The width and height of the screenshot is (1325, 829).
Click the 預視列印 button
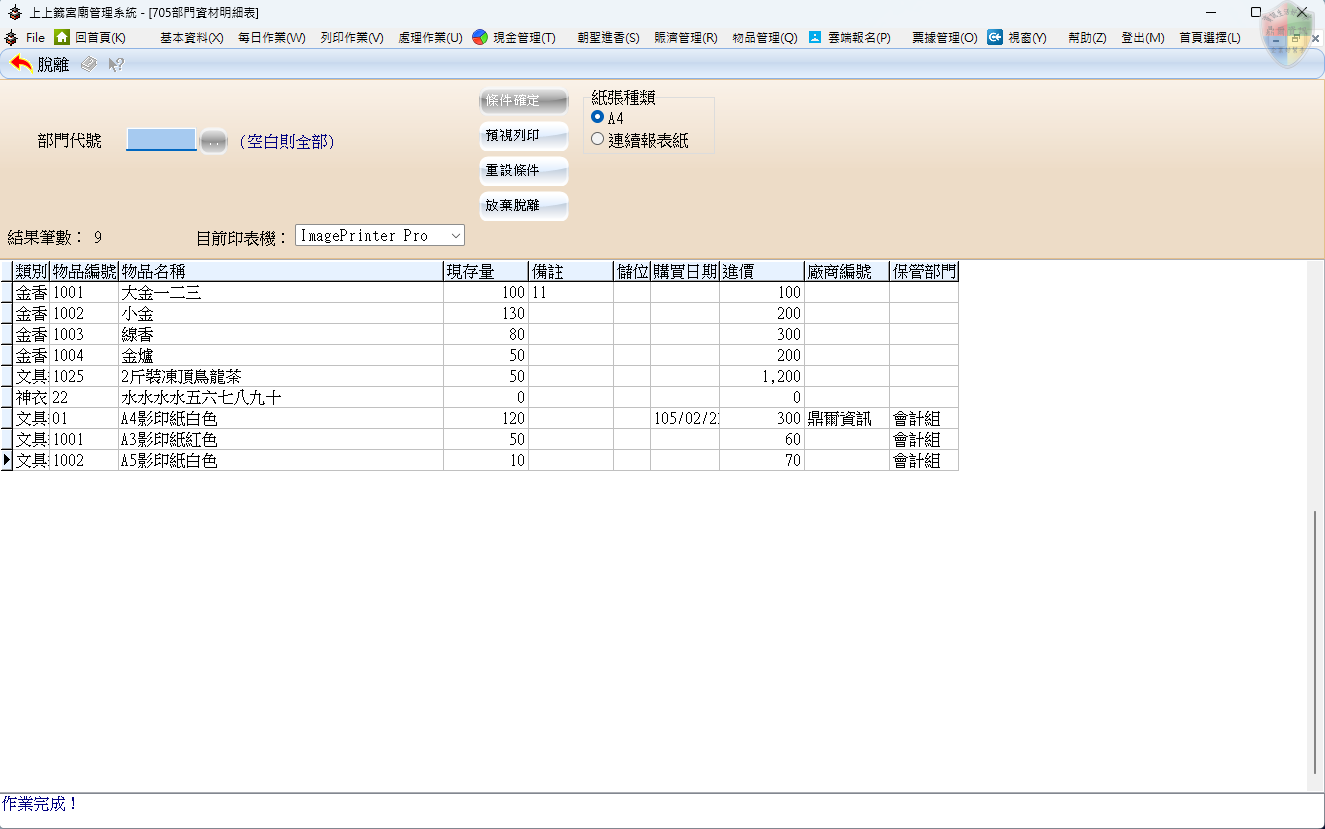click(524, 136)
